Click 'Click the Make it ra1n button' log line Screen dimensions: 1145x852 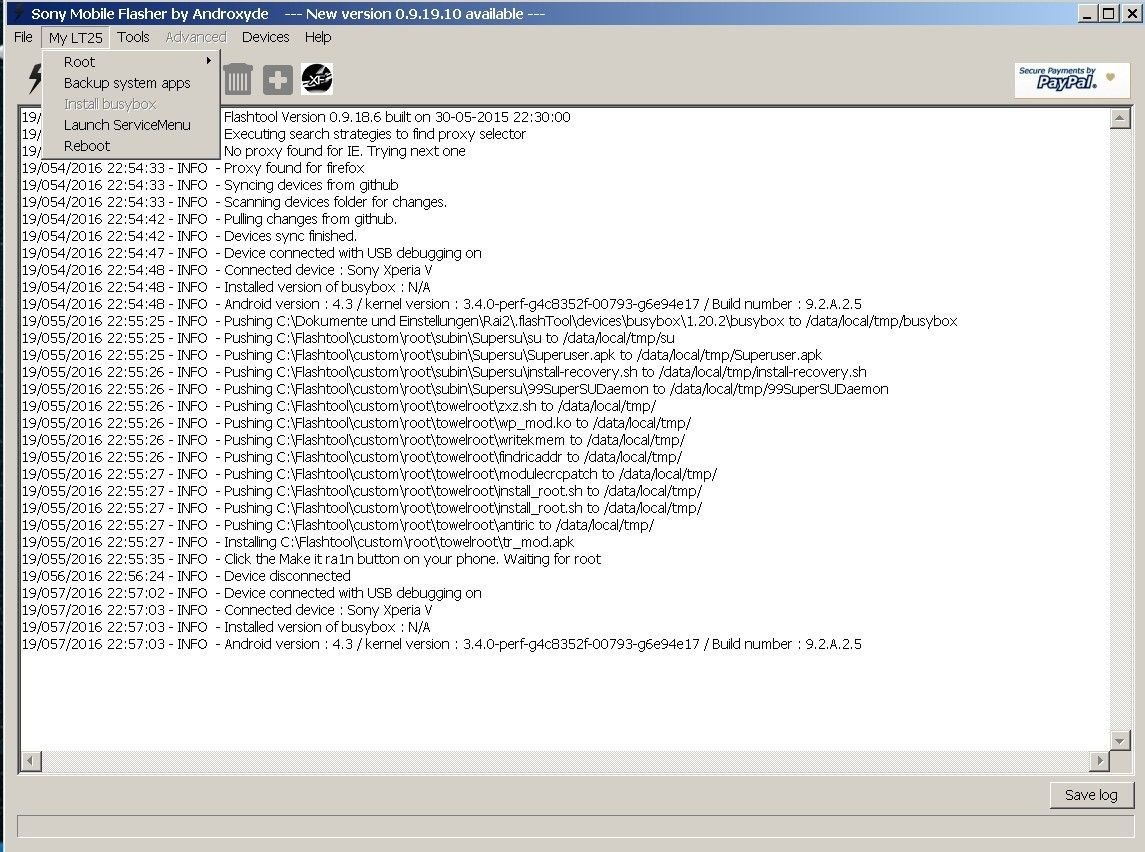(x=311, y=559)
